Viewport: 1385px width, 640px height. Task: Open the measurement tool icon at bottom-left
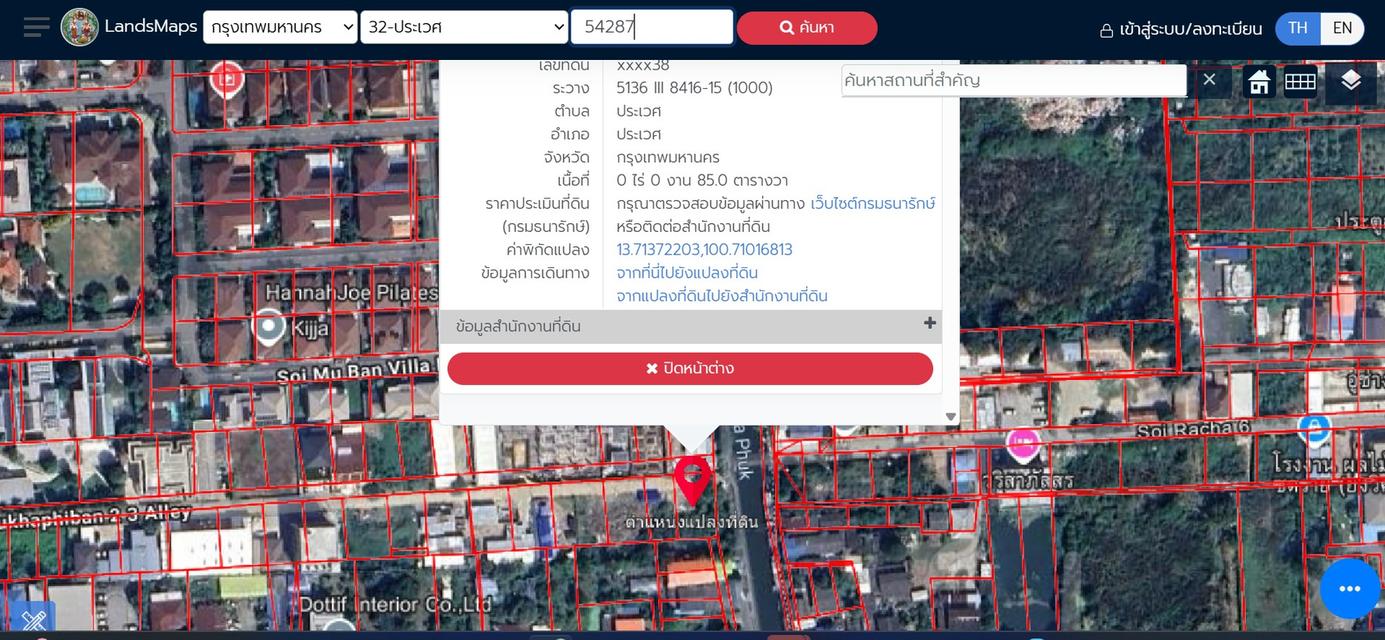click(x=33, y=620)
